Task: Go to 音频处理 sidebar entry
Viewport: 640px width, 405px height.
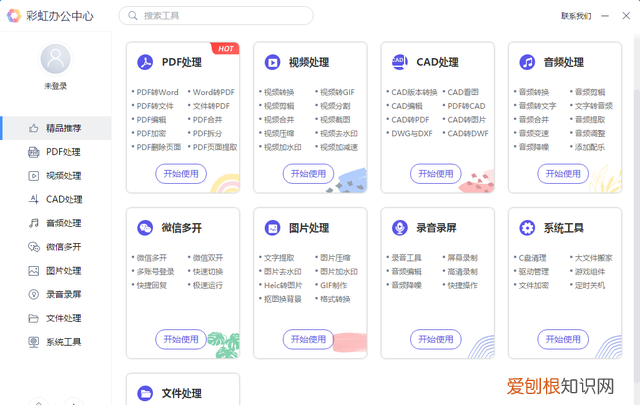Action: (56, 223)
